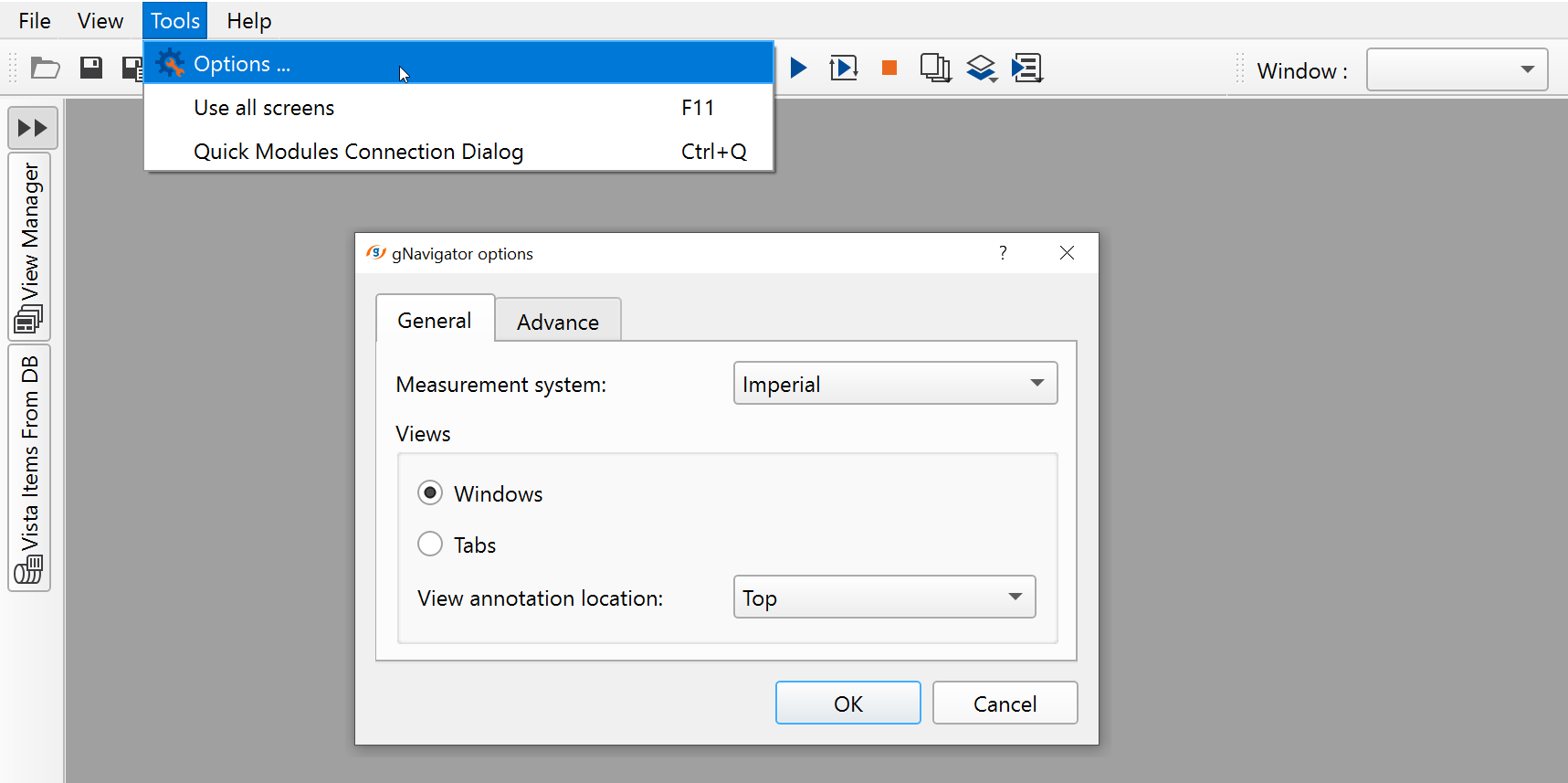
Task: Click the save floppy disk icon
Action: click(x=91, y=68)
